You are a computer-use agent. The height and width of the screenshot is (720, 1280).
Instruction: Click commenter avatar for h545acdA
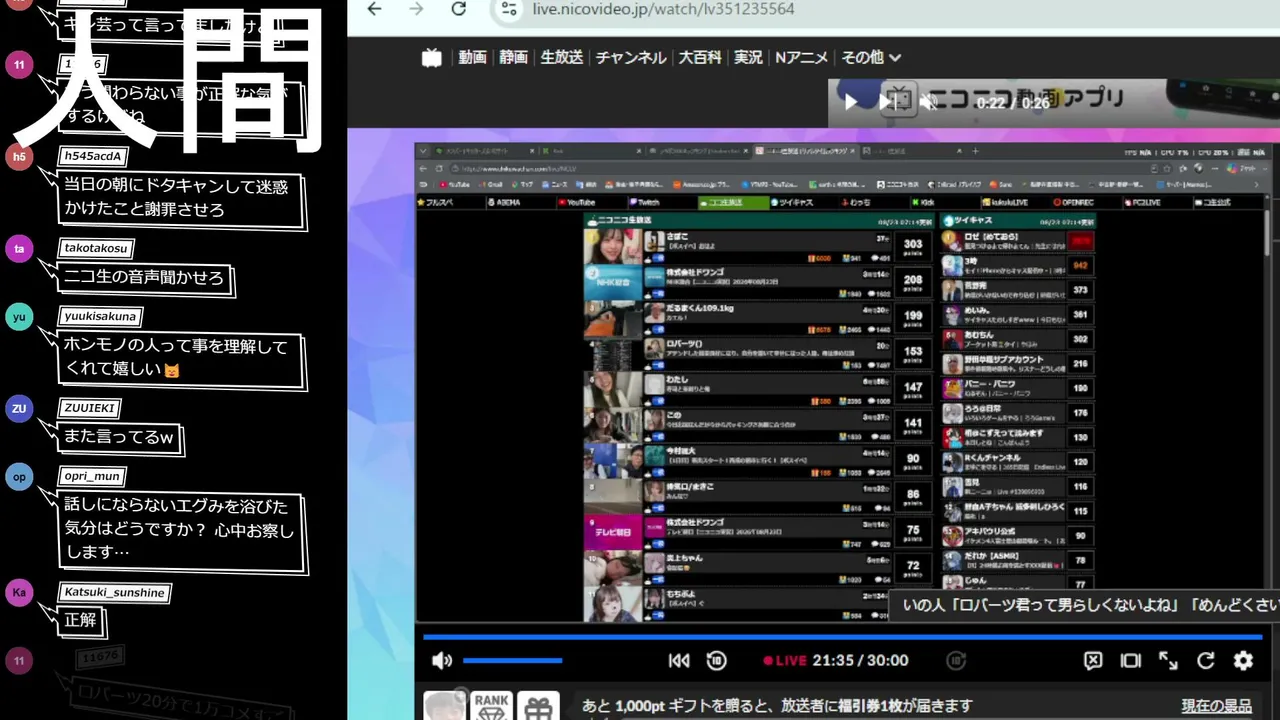[x=19, y=156]
